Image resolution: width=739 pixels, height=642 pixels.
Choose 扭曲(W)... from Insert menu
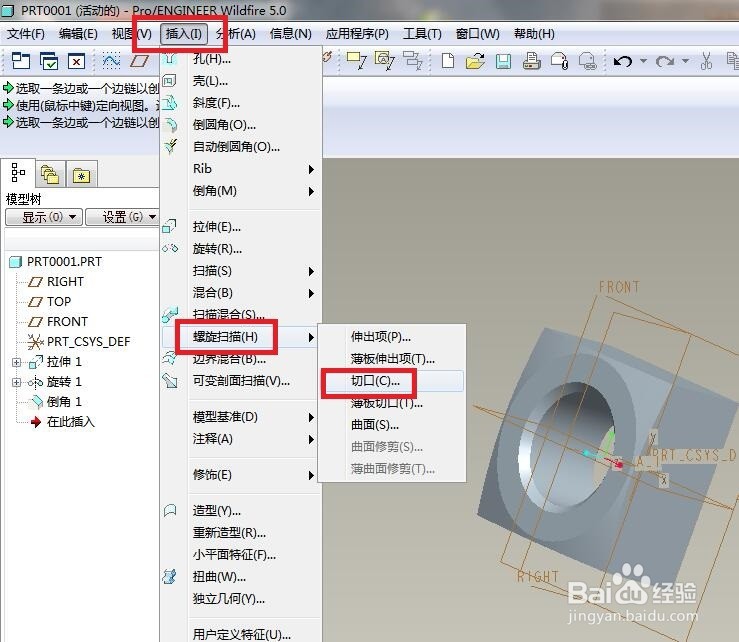point(219,577)
